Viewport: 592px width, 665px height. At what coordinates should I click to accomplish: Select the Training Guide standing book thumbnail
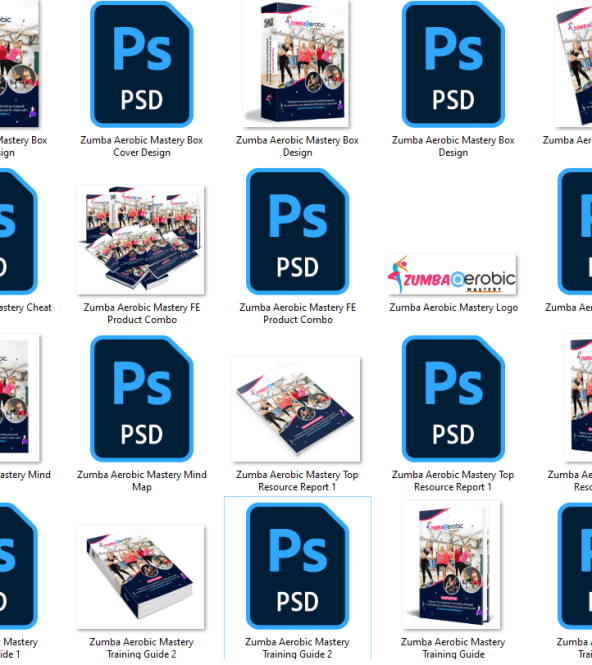[452, 565]
